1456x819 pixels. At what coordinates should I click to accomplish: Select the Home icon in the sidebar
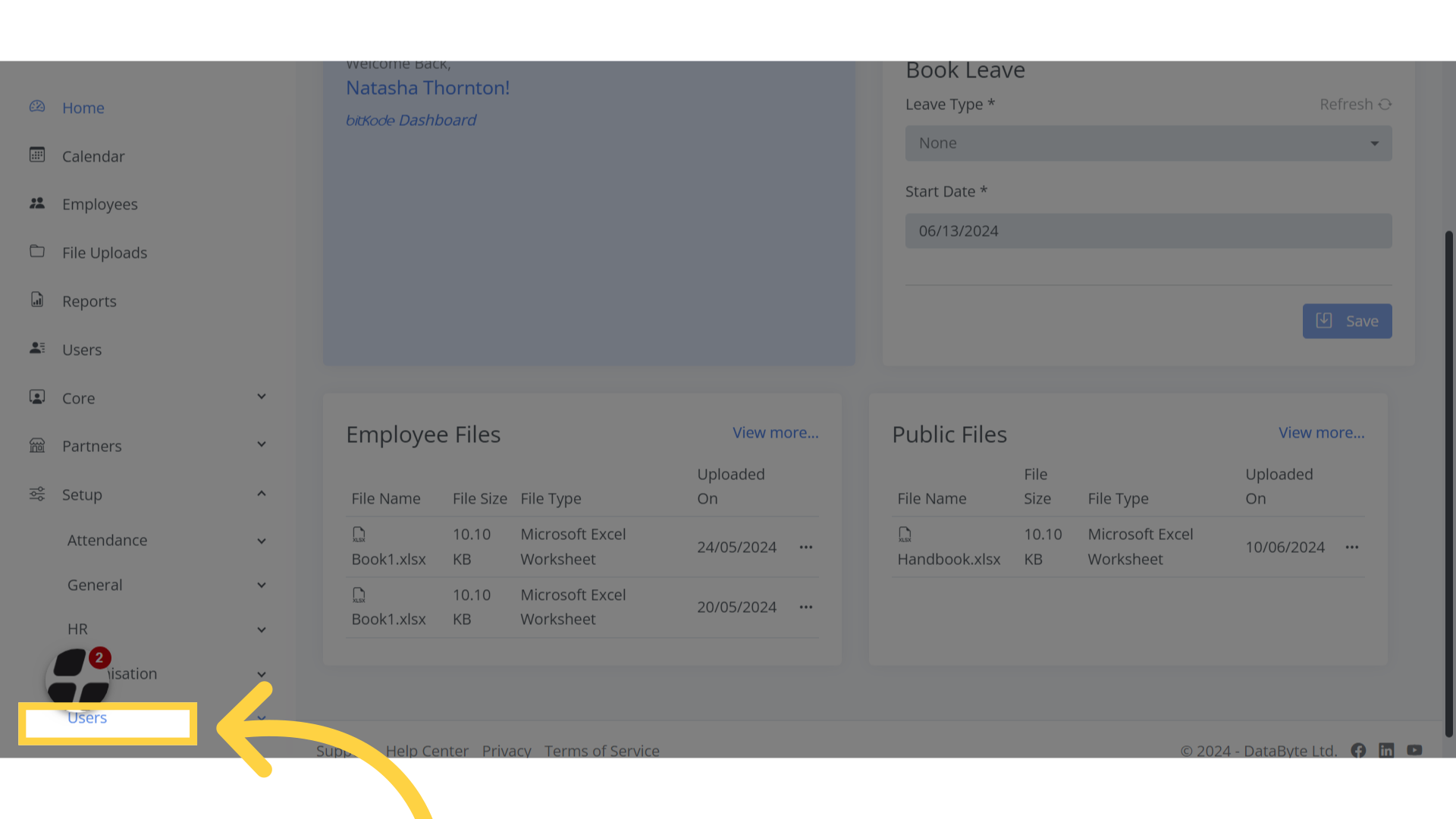click(36, 107)
